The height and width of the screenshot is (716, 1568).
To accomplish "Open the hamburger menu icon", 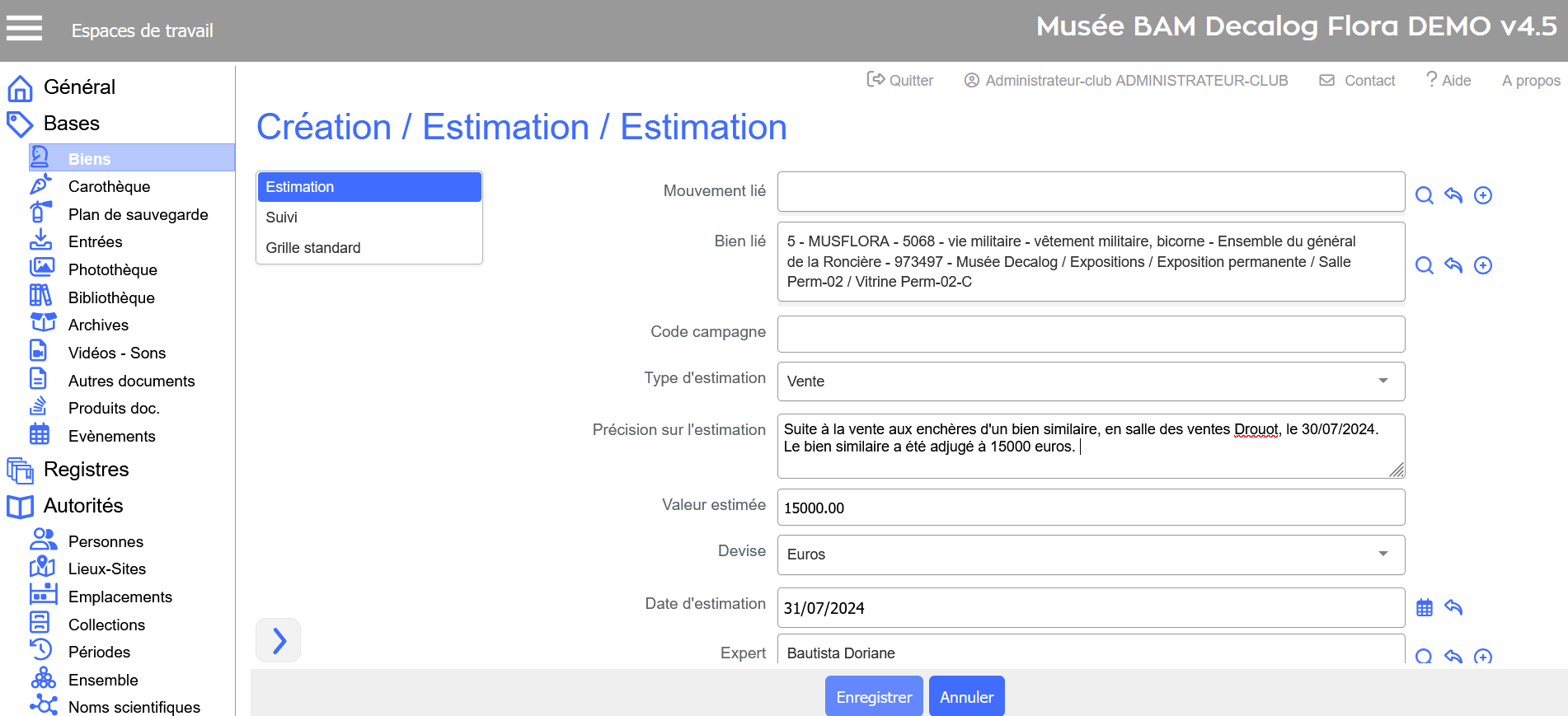I will point(24,29).
